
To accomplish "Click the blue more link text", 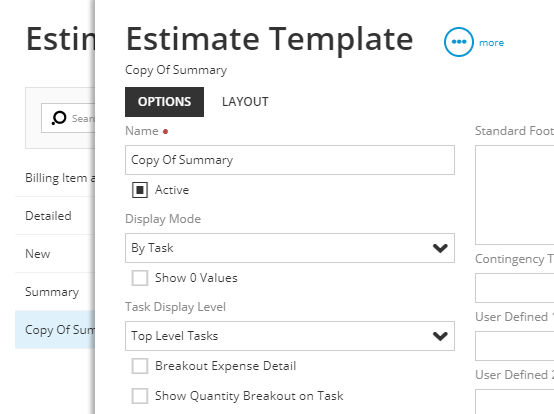I will 491,43.
